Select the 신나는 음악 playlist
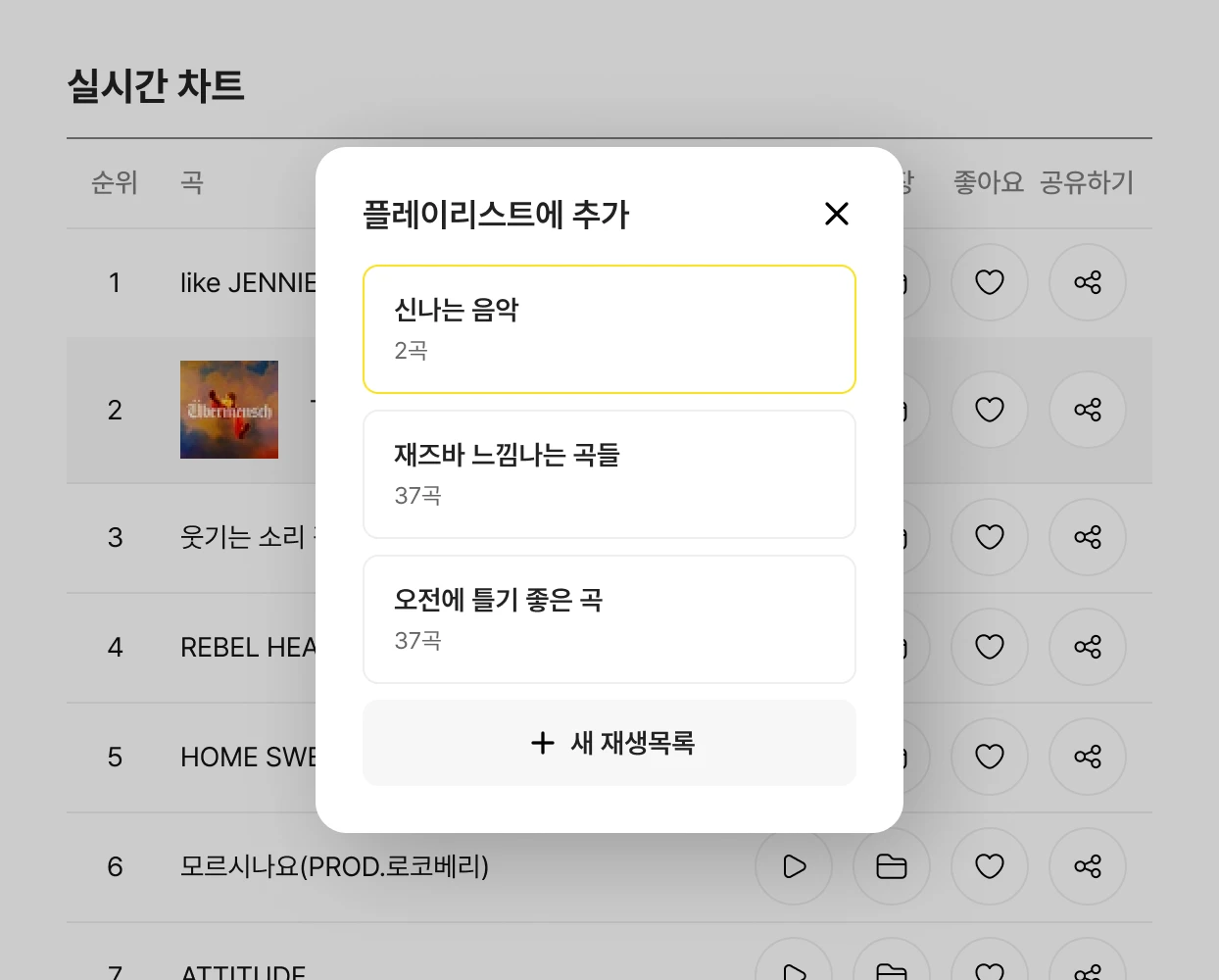The width and height of the screenshot is (1219, 980). pos(609,328)
